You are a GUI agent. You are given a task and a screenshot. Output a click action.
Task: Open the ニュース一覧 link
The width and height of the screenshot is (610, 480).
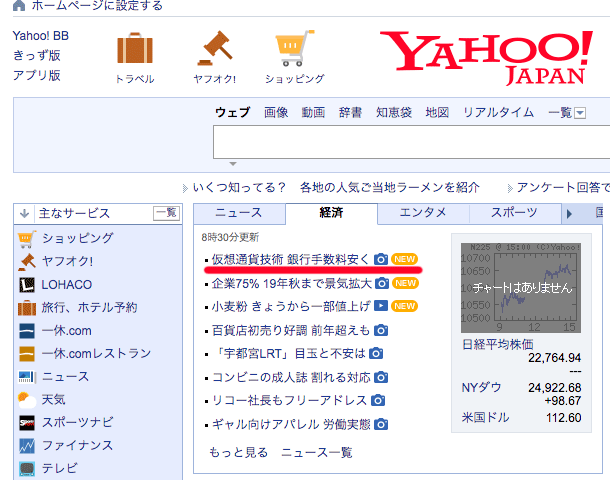coord(317,452)
